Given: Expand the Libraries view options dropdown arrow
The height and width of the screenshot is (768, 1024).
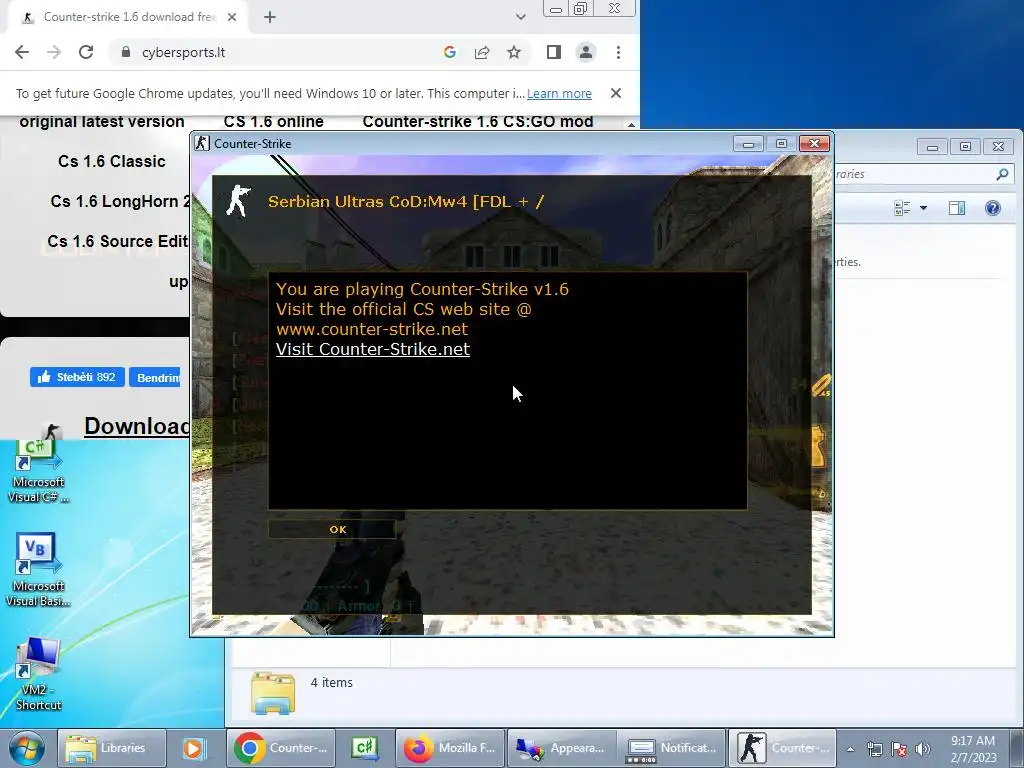Looking at the screenshot, I should [923, 208].
